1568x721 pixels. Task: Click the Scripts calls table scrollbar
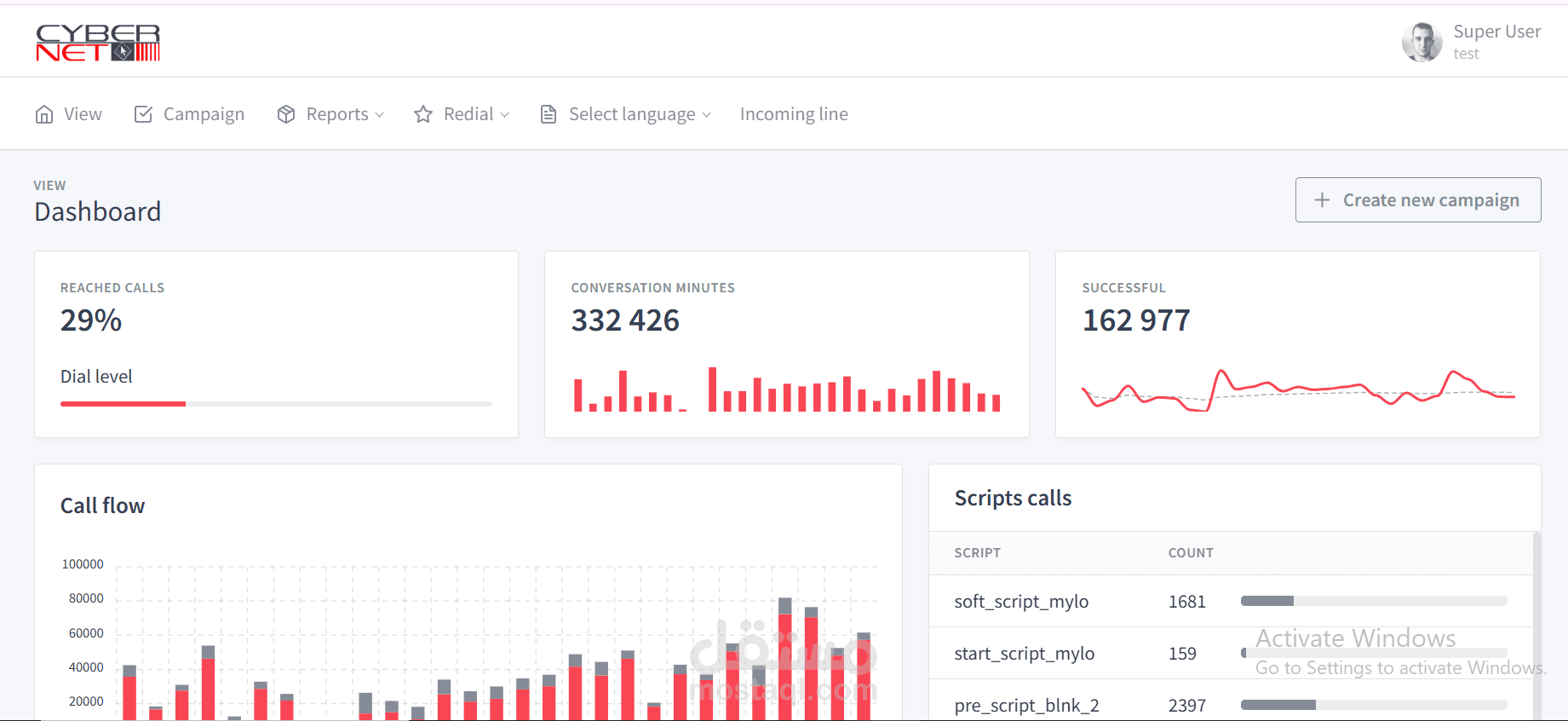(x=1536, y=626)
